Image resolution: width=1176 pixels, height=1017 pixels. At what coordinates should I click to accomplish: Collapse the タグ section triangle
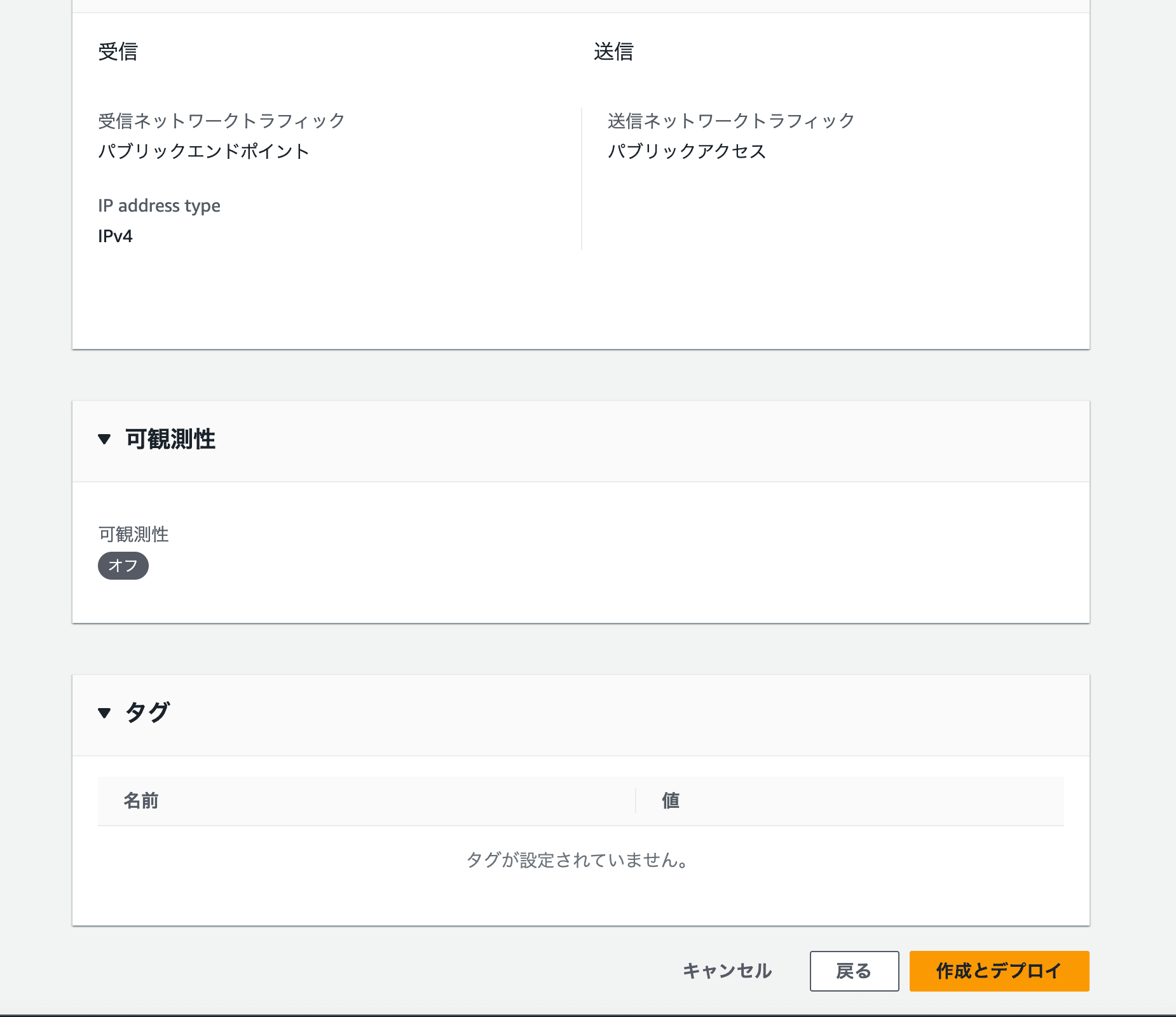[104, 713]
